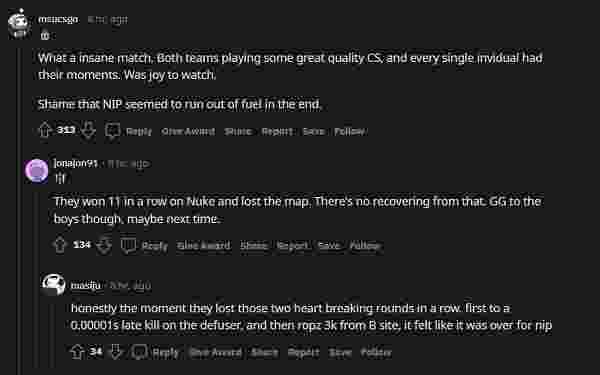This screenshot has width=600, height=375.
Task: Downvote the 'What a insane match' comment
Action: pyautogui.click(x=88, y=130)
